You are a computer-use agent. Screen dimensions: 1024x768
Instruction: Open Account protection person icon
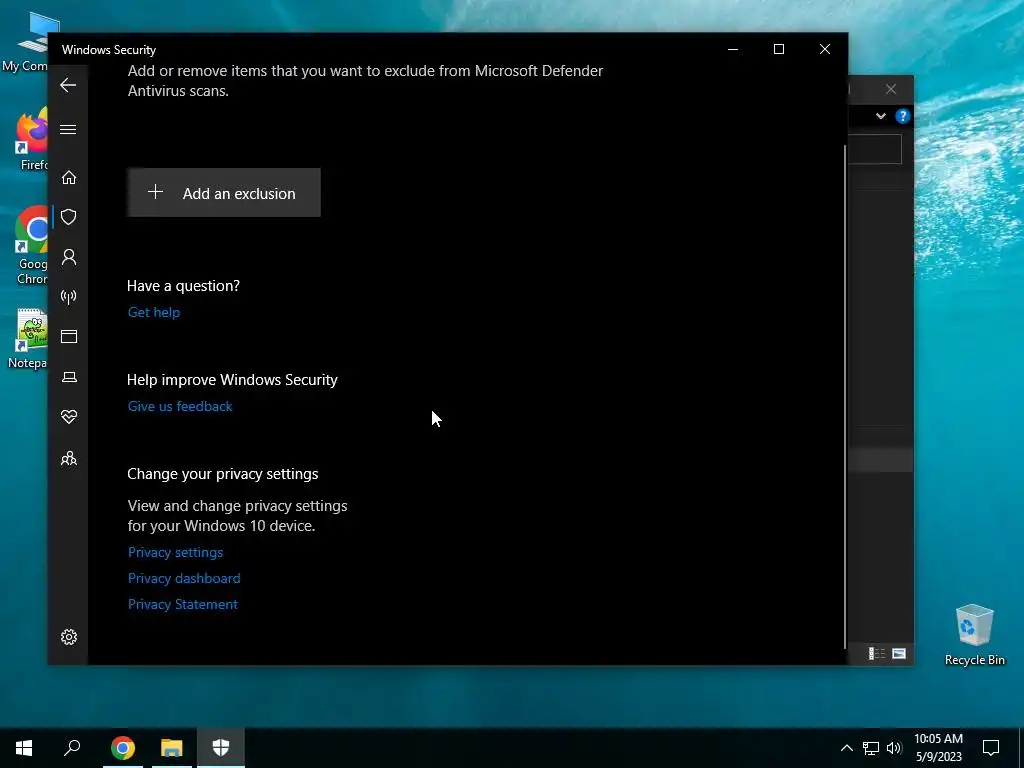(x=69, y=257)
